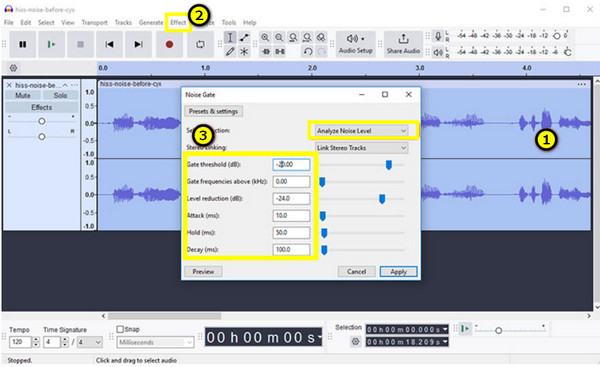Click the Pause button in transport toolbar
This screenshot has width=600, height=367.
tap(23, 44)
